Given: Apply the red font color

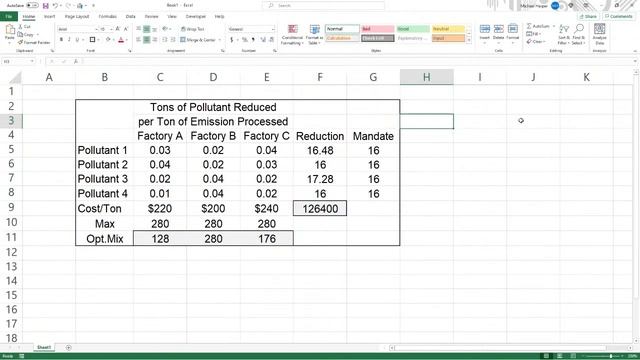Looking at the screenshot, I should [x=121, y=40].
